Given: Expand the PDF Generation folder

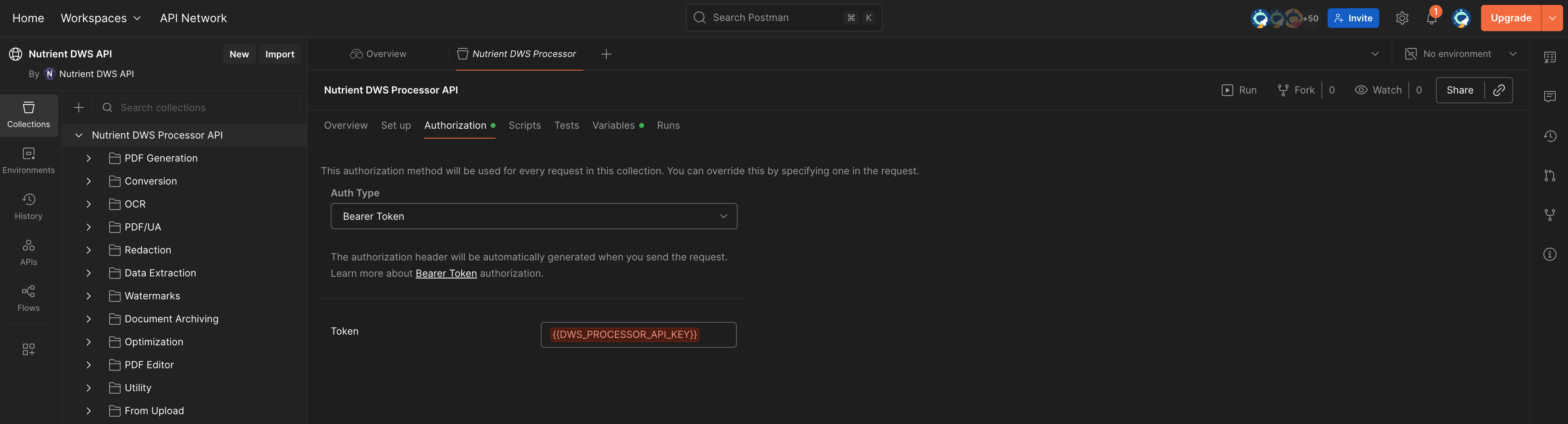Looking at the screenshot, I should pos(88,157).
